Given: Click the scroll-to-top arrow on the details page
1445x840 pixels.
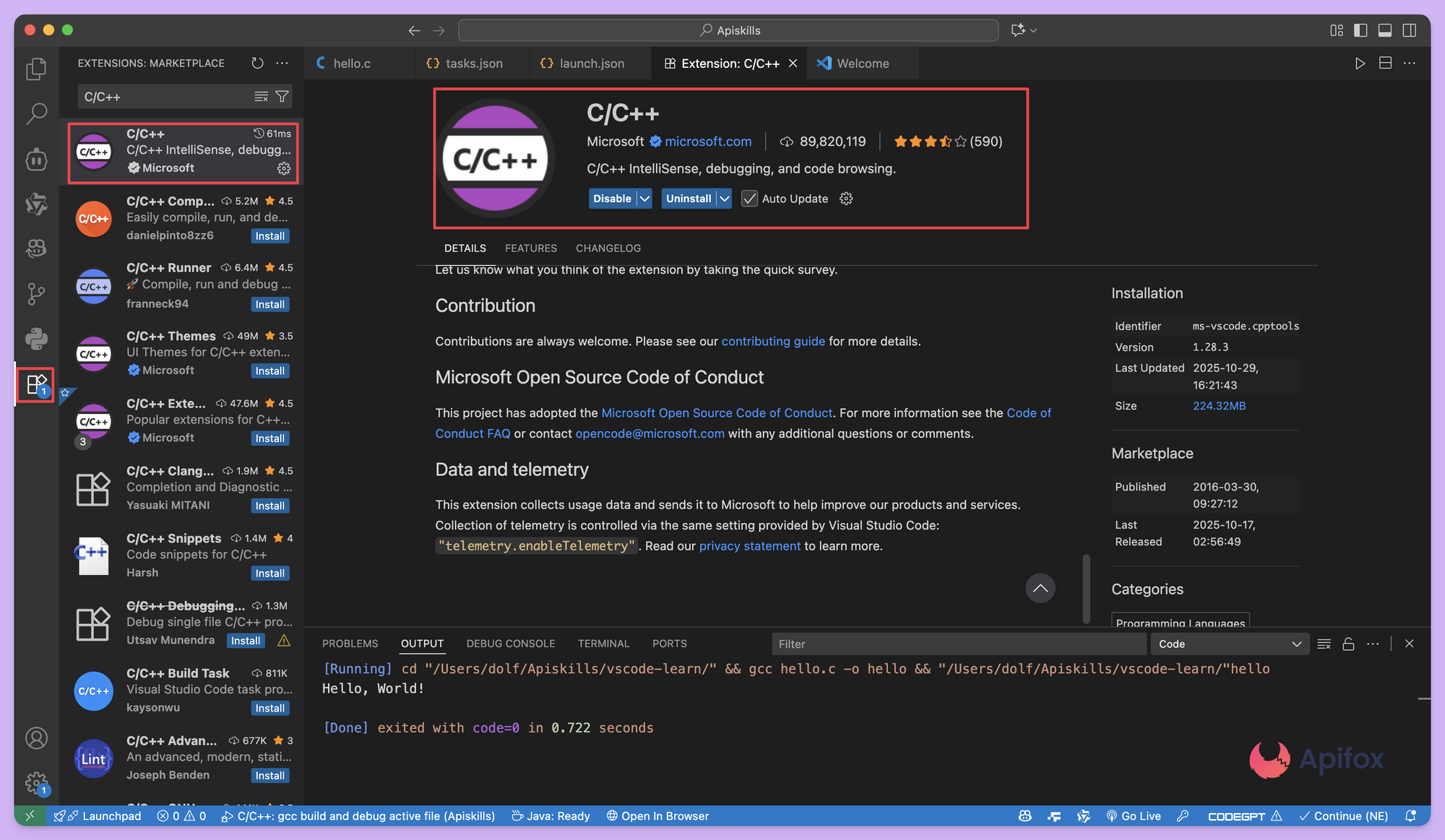Looking at the screenshot, I should click(1040, 588).
